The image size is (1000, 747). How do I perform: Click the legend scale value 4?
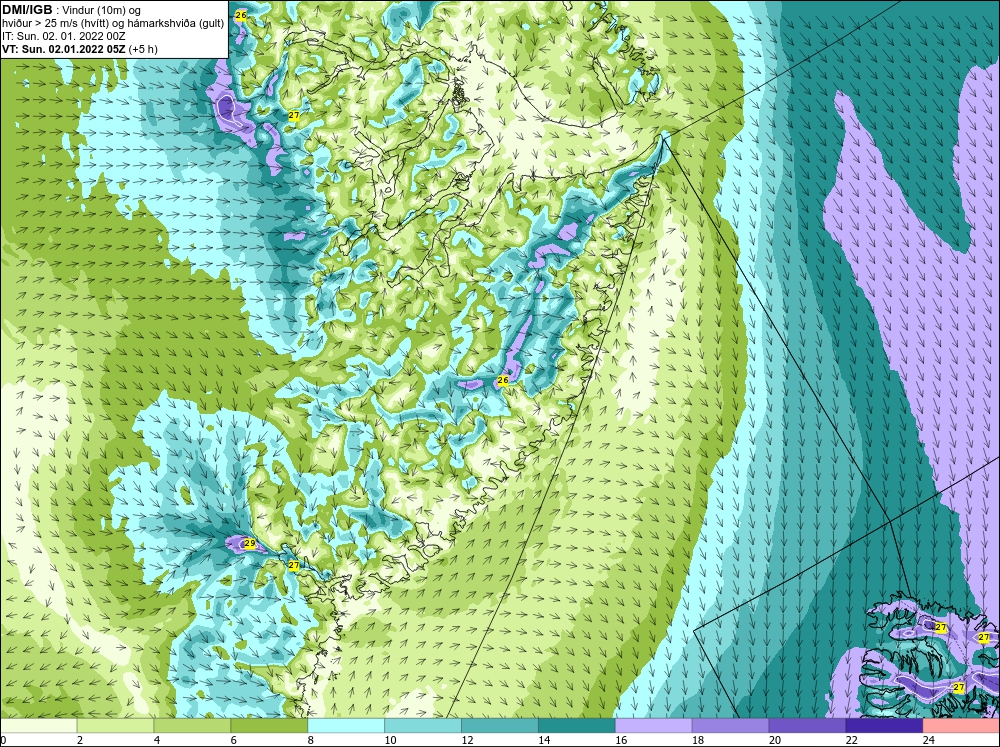coord(157,740)
